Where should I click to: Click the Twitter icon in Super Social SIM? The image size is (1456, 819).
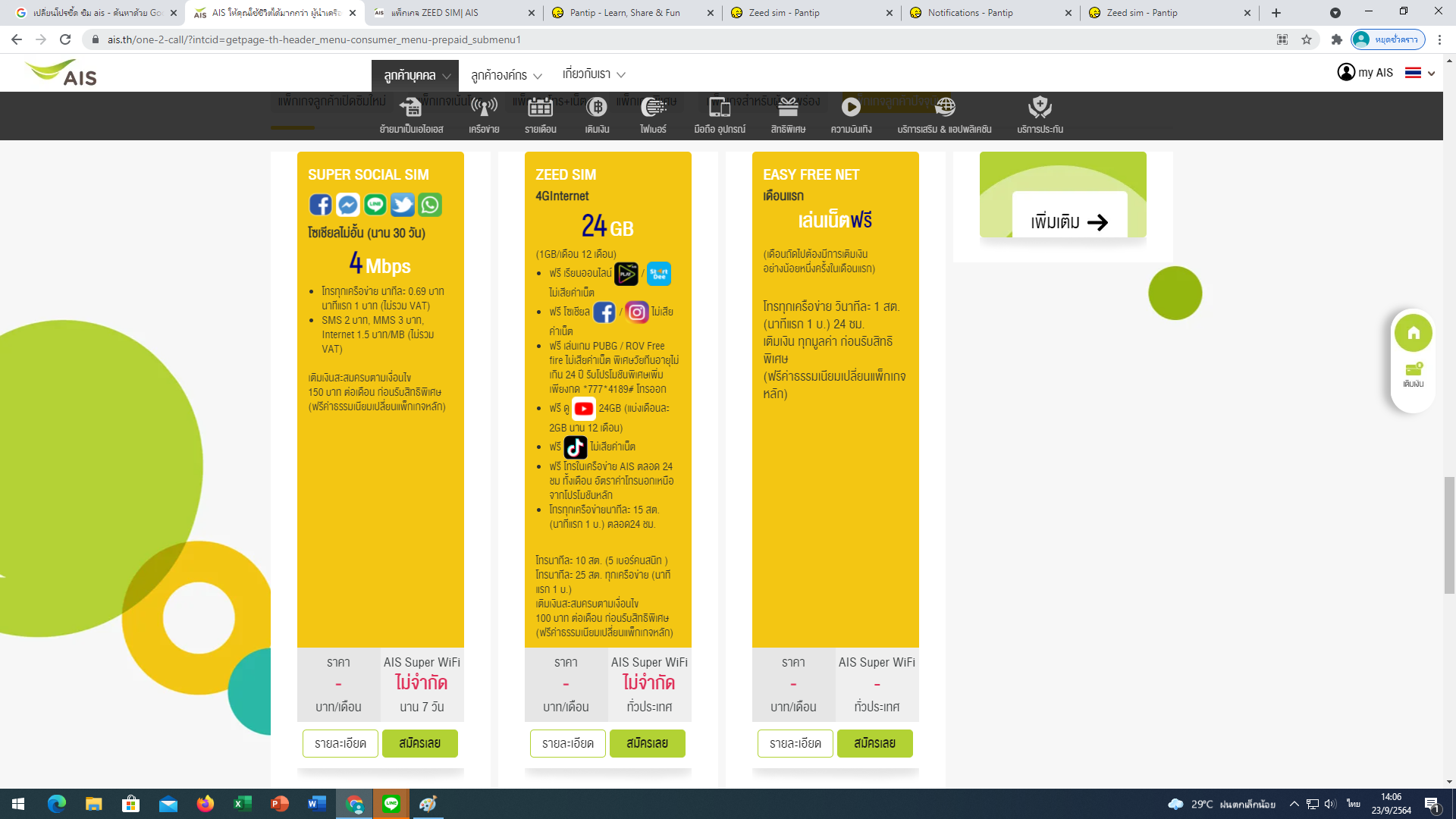403,205
